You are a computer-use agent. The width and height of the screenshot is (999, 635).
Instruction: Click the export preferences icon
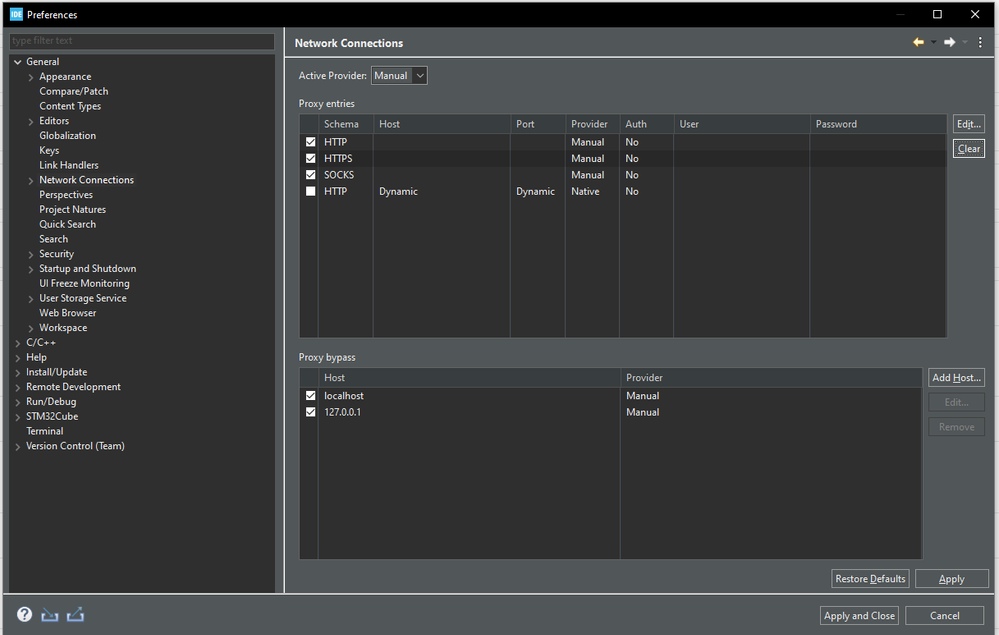click(x=75, y=615)
